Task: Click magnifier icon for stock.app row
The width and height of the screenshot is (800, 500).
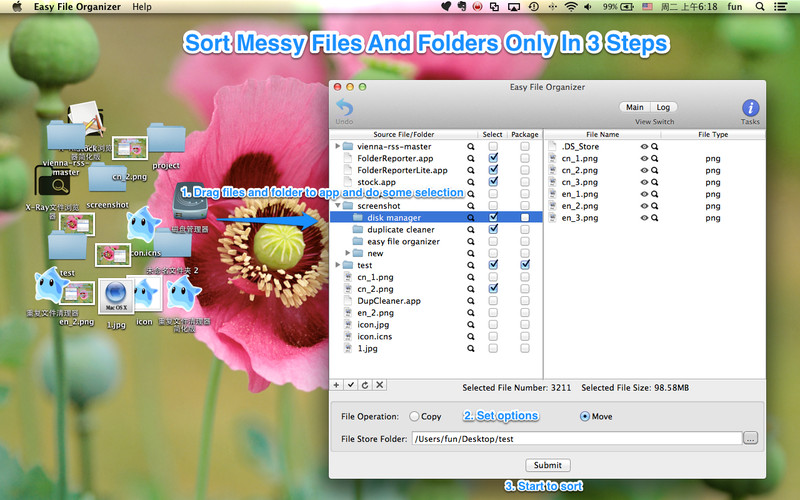Action: pyautogui.click(x=471, y=182)
